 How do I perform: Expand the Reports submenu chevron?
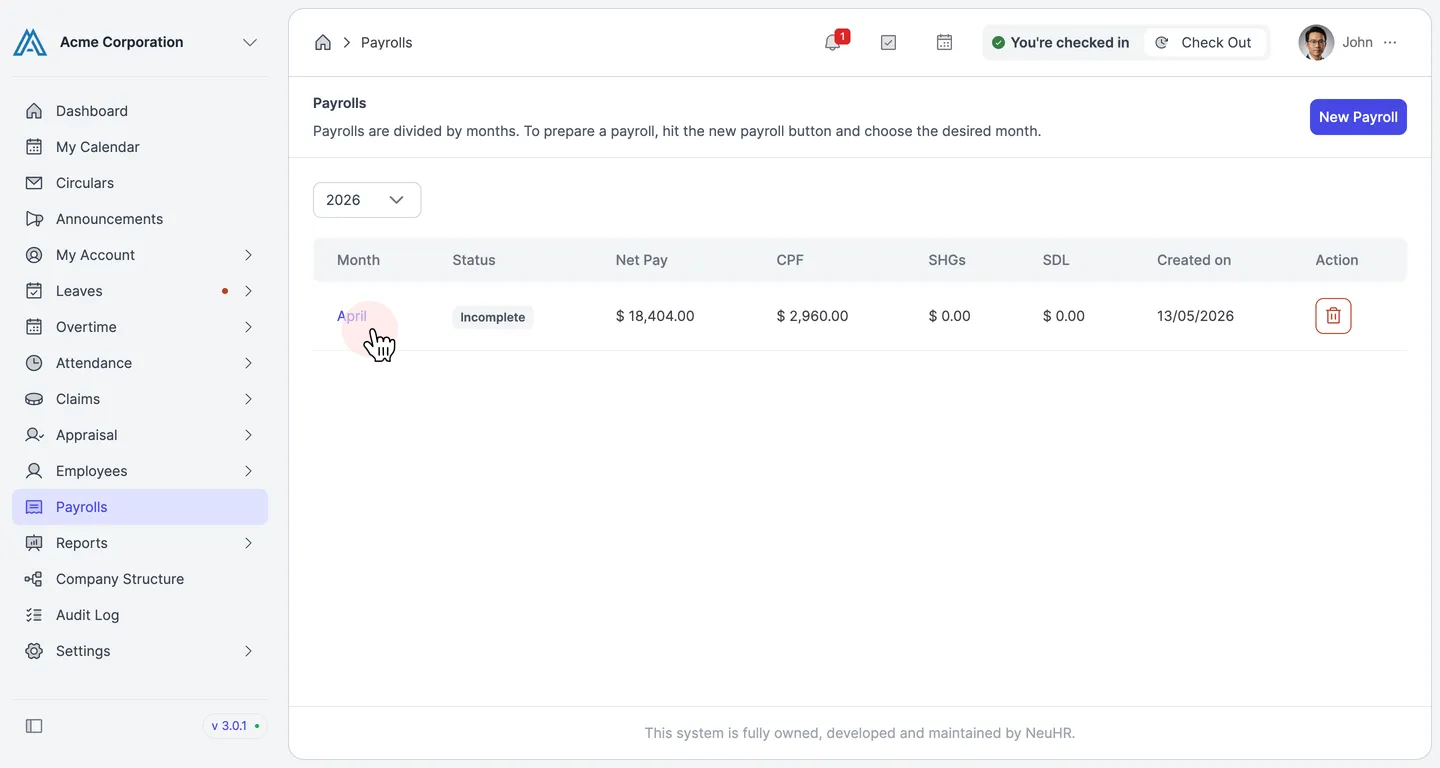248,543
